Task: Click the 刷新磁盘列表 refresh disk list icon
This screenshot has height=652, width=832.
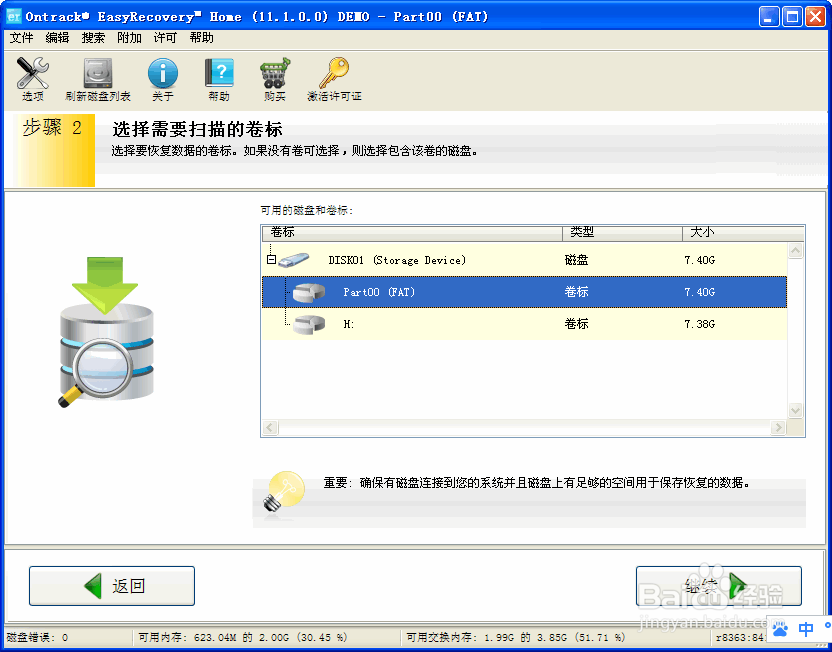Action: click(x=98, y=73)
